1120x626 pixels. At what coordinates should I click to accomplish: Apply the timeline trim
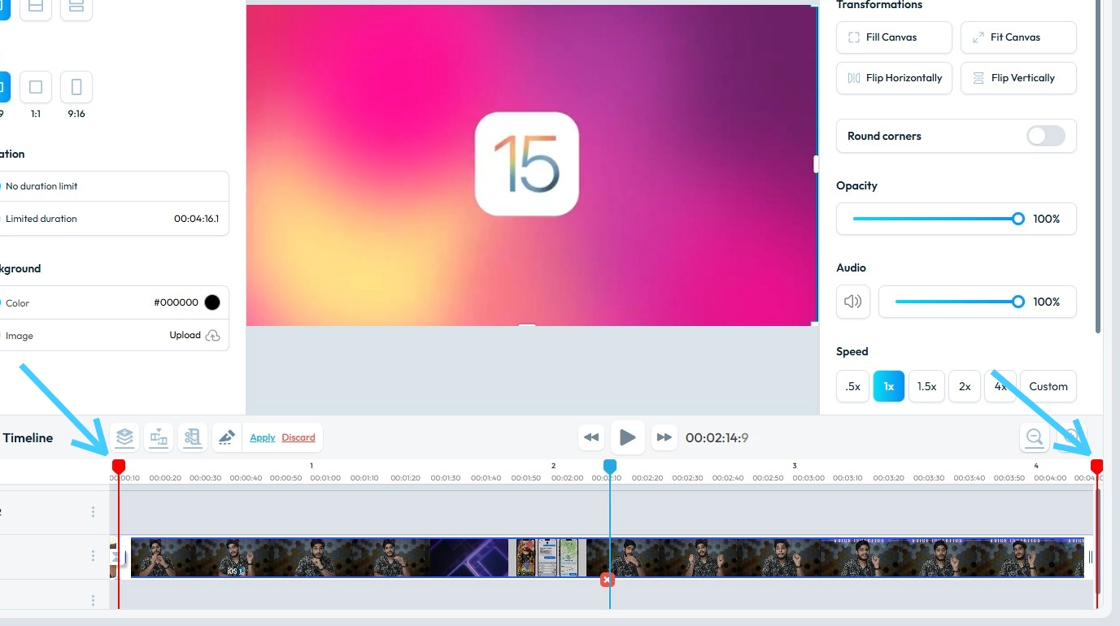262,437
